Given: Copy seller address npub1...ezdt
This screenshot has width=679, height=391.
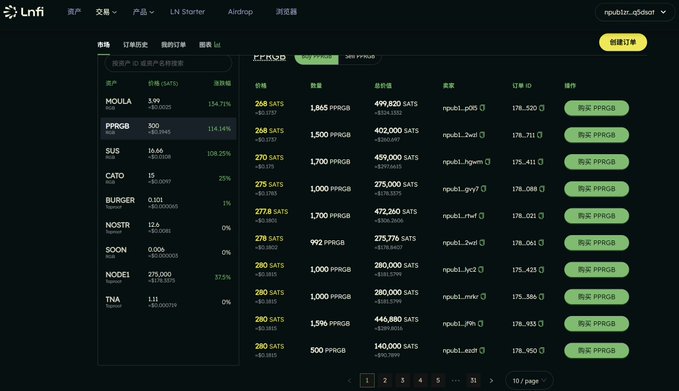Looking at the screenshot, I should 482,350.
